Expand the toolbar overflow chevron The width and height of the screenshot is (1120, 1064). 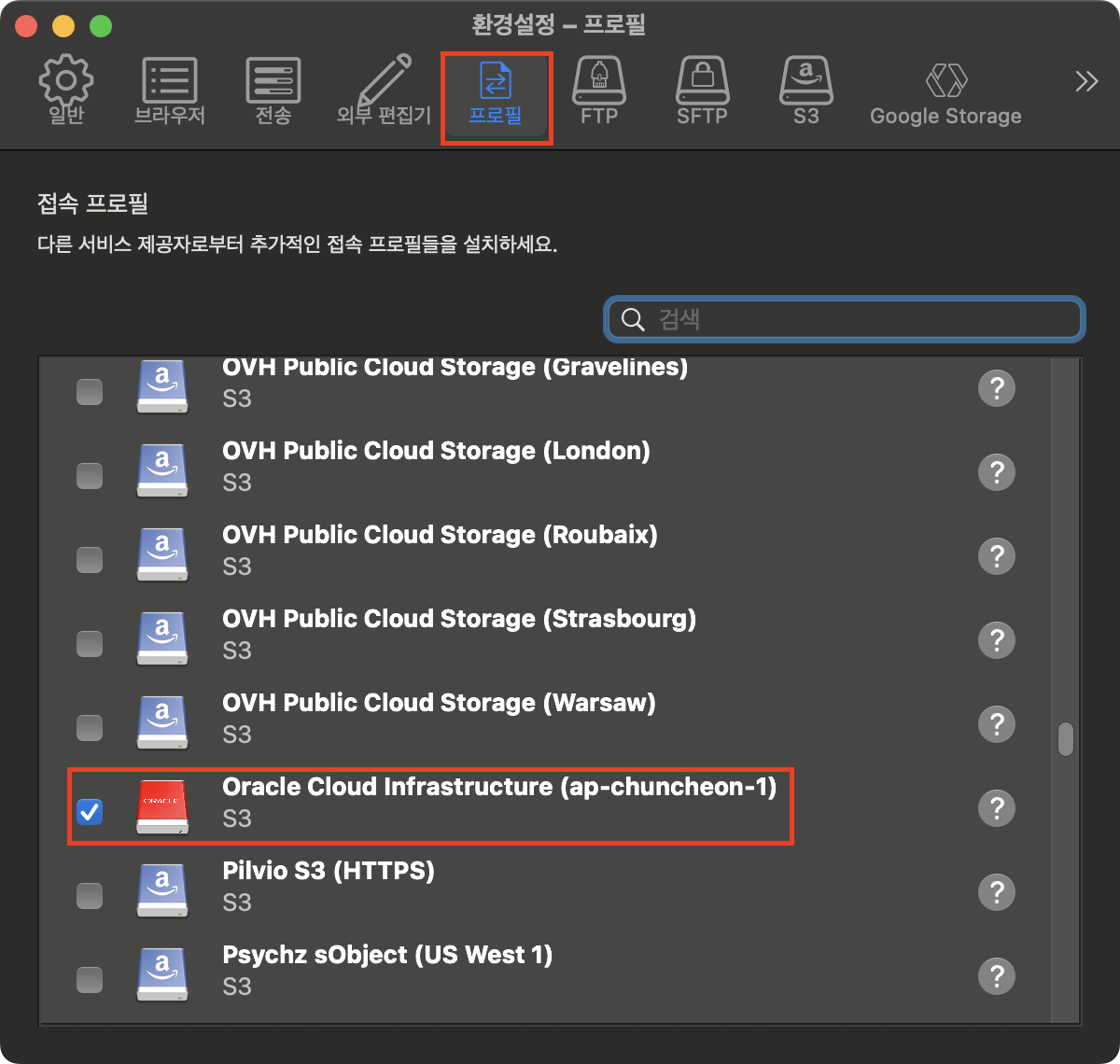[x=1086, y=82]
